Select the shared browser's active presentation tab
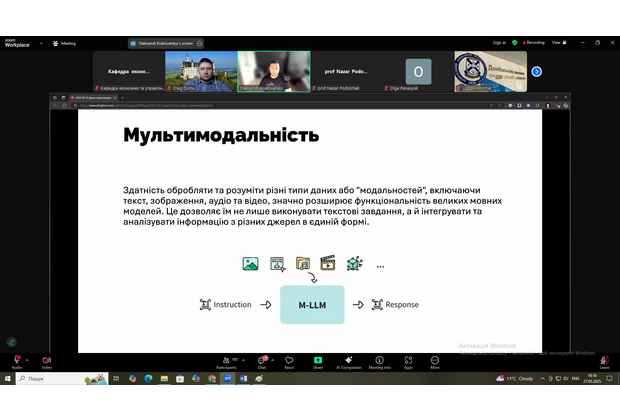 pyautogui.click(x=93, y=98)
